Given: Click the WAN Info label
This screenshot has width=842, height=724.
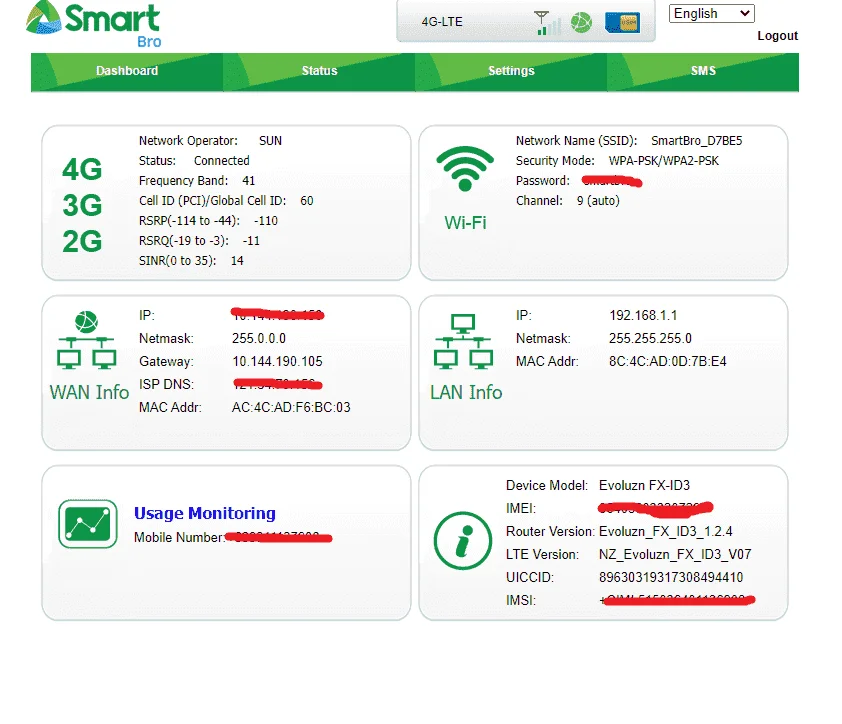Looking at the screenshot, I should pyautogui.click(x=89, y=392).
